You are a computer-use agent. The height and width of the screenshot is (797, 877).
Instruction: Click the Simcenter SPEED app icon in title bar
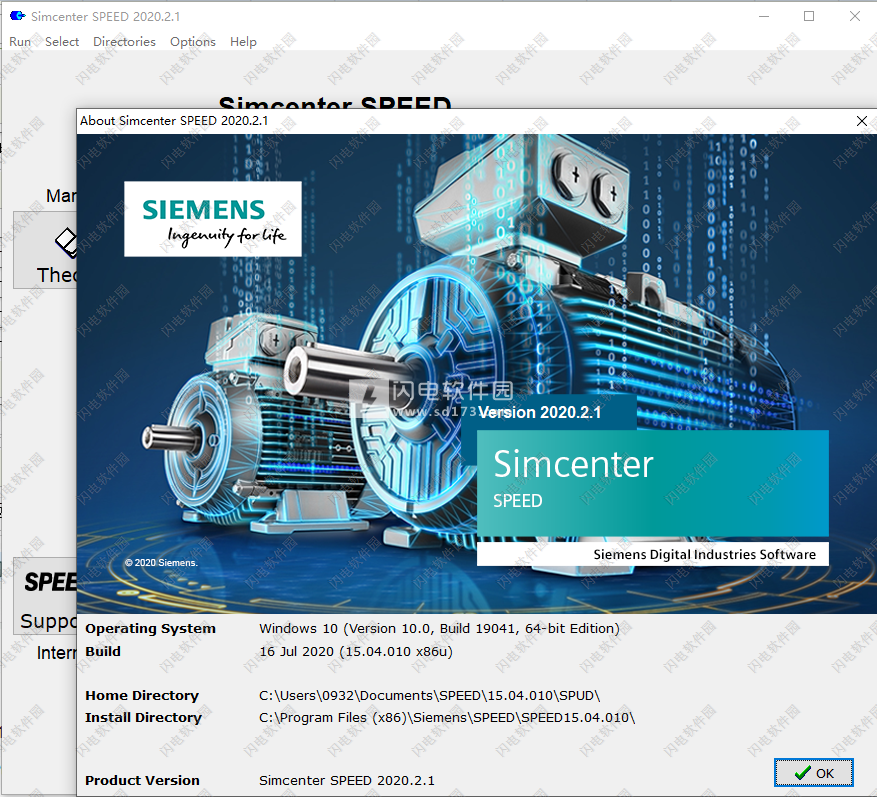pos(17,16)
